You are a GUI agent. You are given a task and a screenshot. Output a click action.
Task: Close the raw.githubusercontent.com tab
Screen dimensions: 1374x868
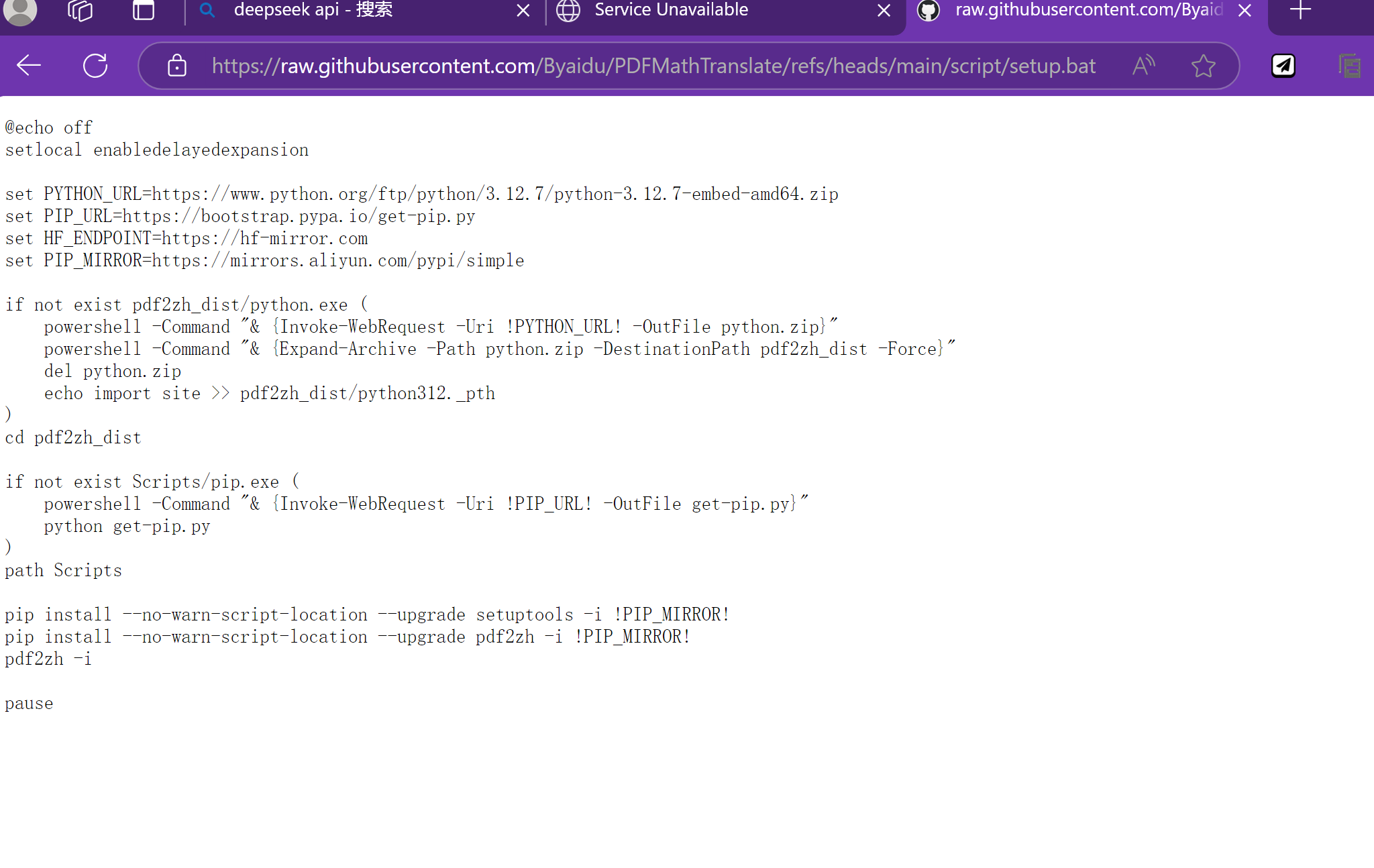click(1245, 11)
